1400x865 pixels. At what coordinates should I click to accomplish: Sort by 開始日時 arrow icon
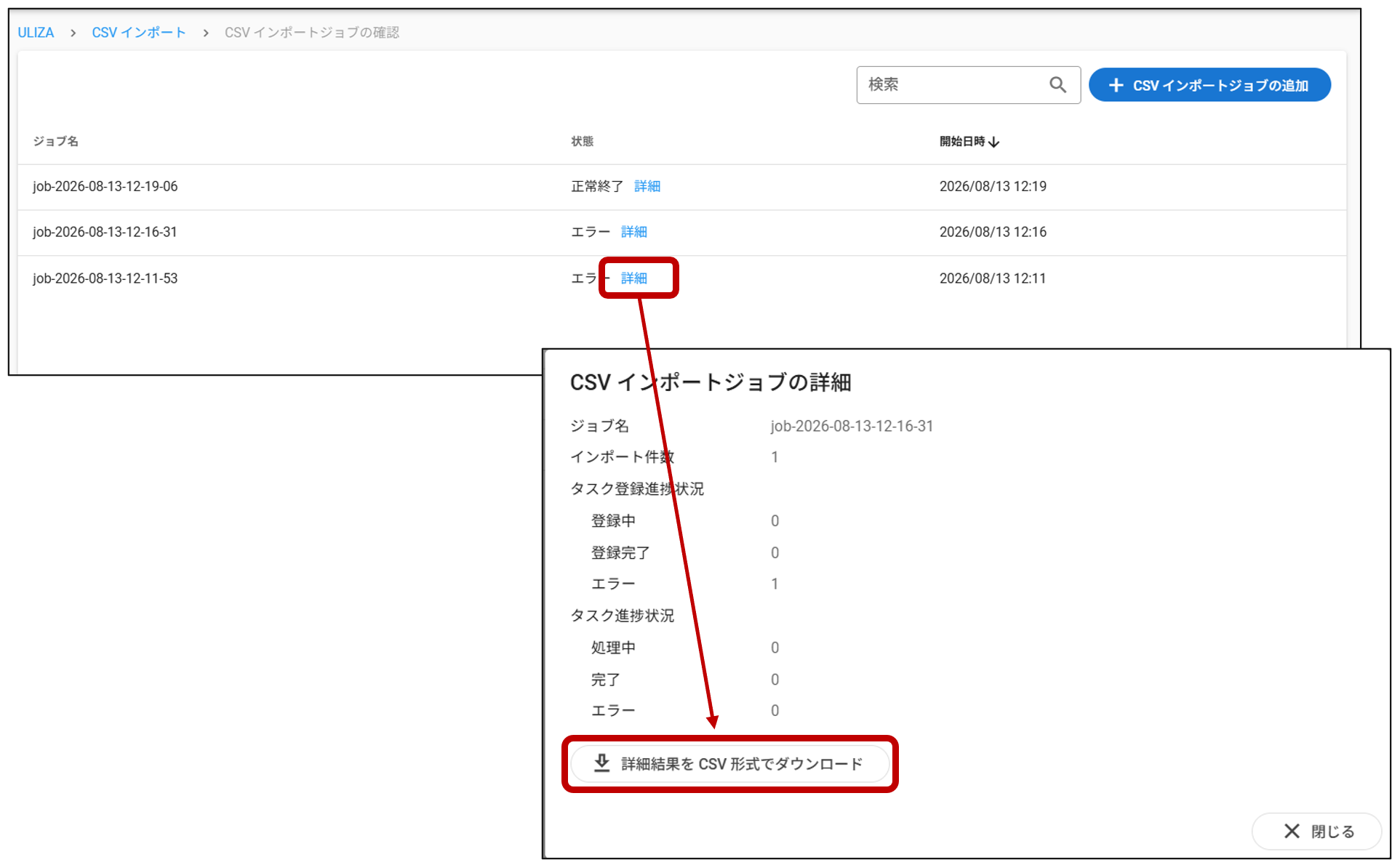(994, 142)
